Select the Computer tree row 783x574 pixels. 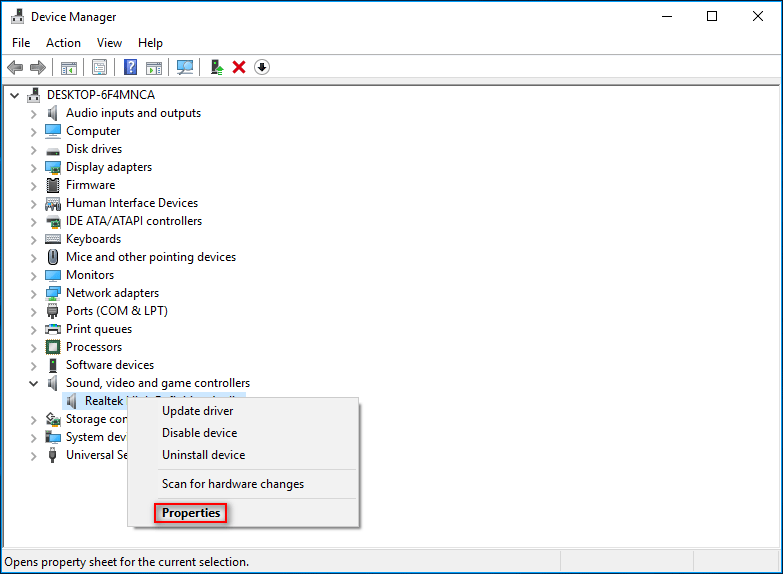(x=93, y=131)
